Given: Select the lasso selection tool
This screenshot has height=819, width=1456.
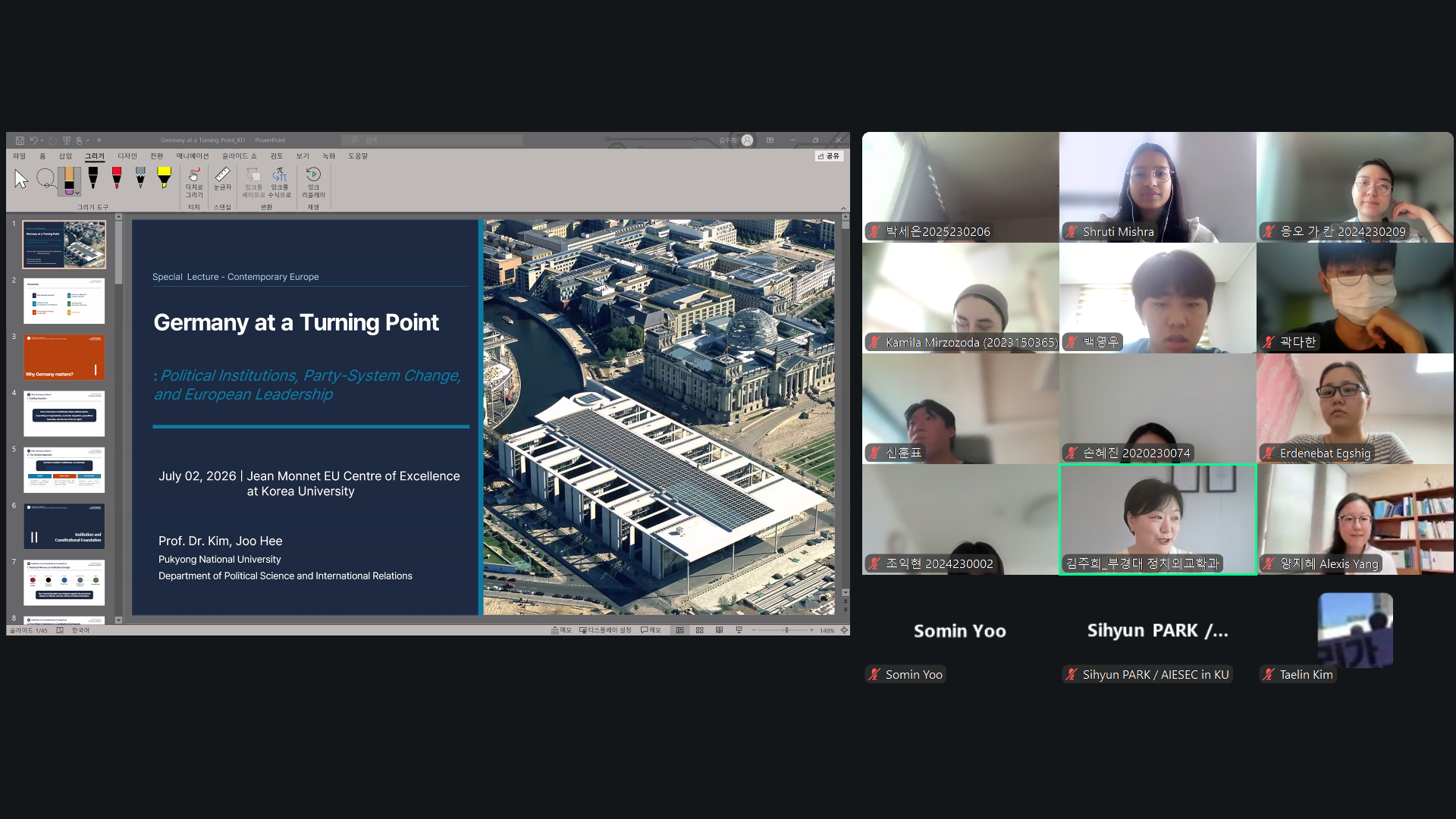Looking at the screenshot, I should point(45,179).
